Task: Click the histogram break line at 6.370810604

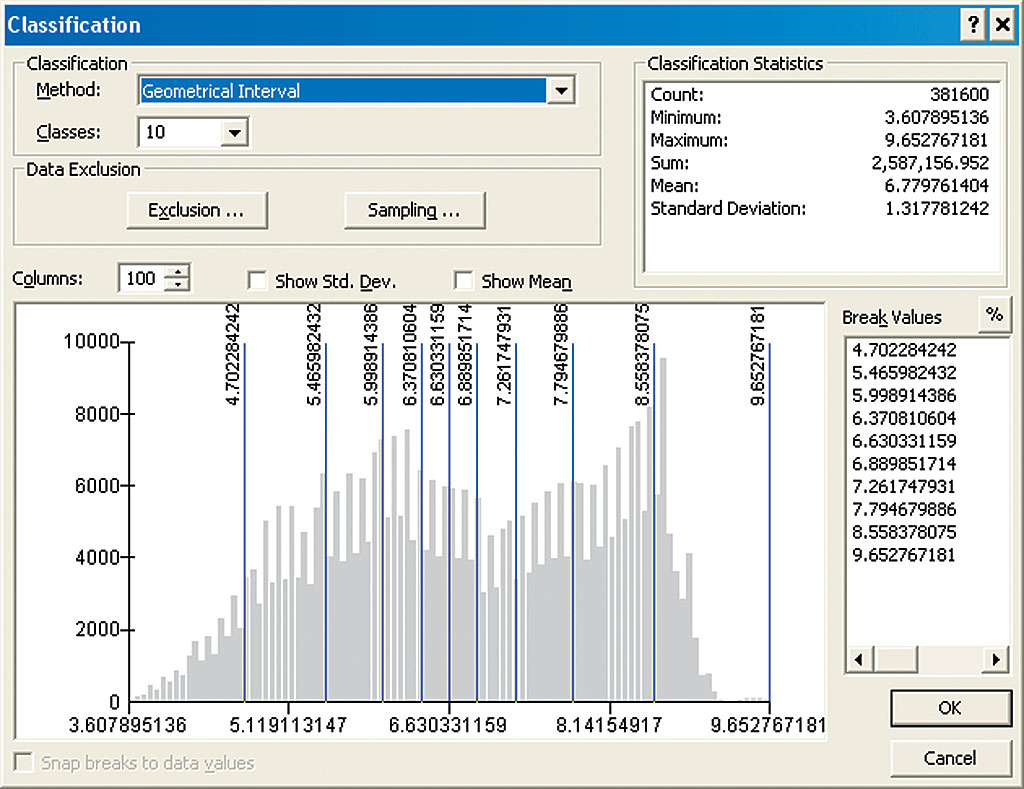Action: [422, 523]
